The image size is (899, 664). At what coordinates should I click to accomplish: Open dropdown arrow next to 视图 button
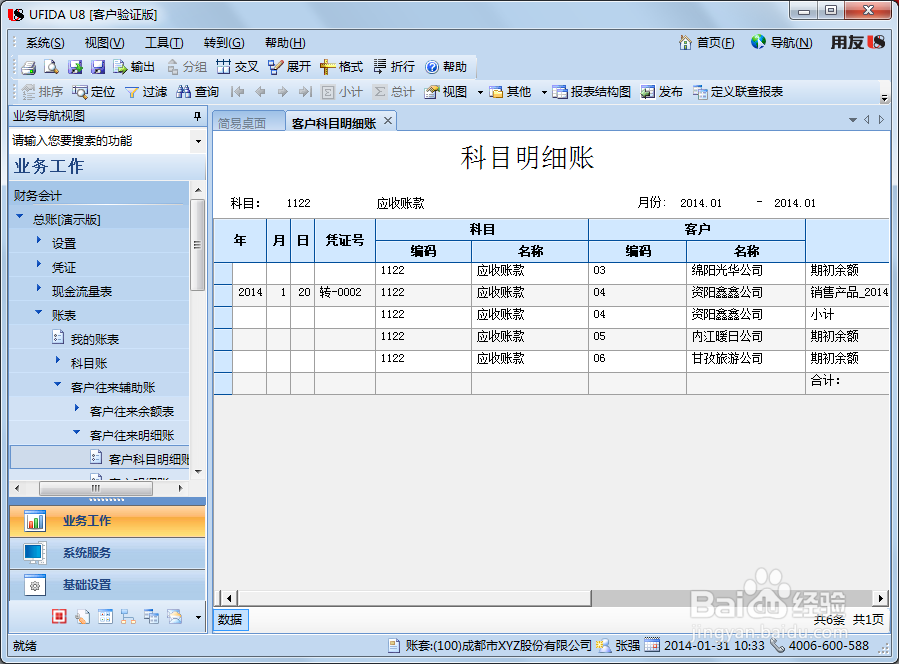[x=480, y=92]
